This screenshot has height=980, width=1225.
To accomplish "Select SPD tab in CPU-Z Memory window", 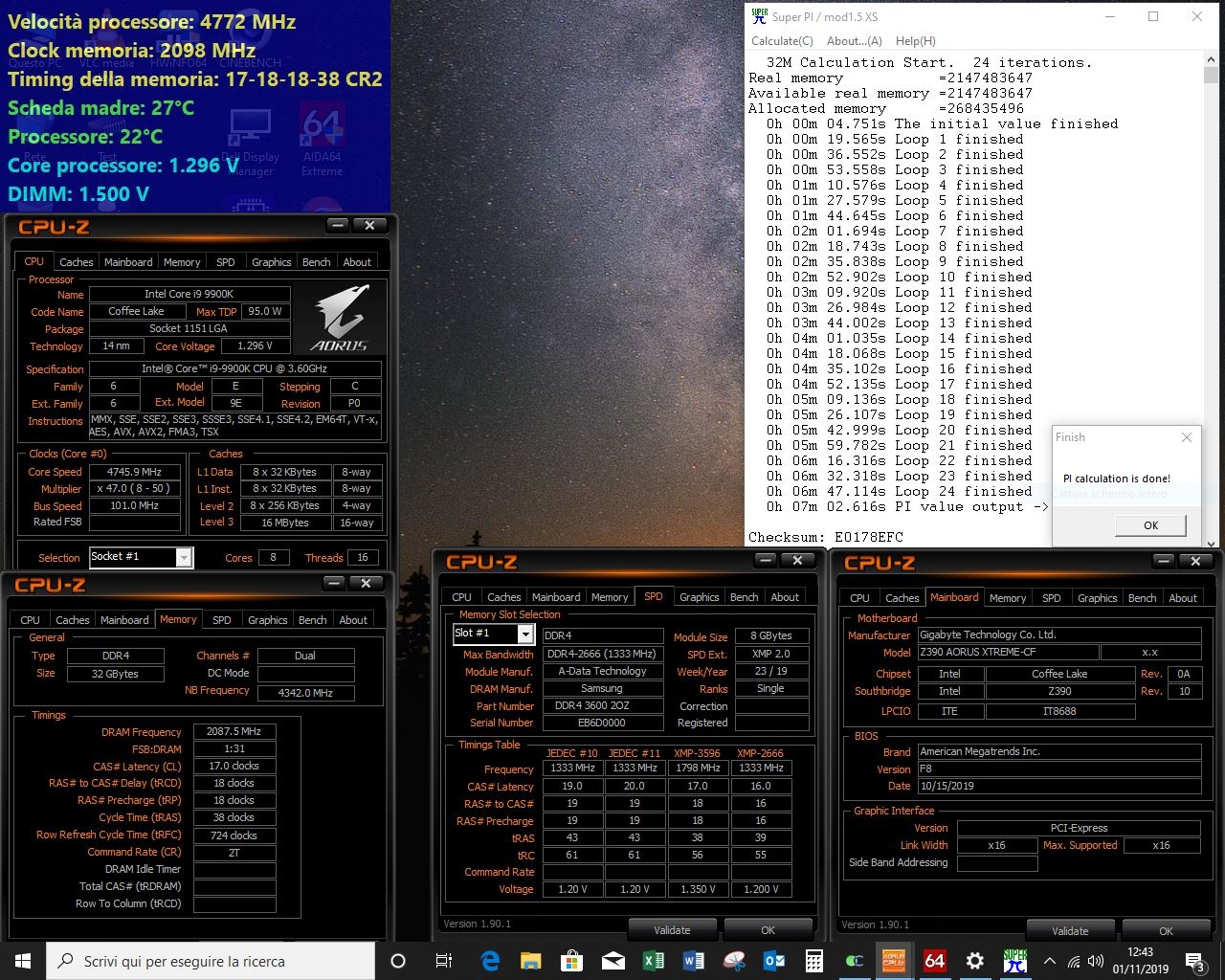I will click(222, 620).
